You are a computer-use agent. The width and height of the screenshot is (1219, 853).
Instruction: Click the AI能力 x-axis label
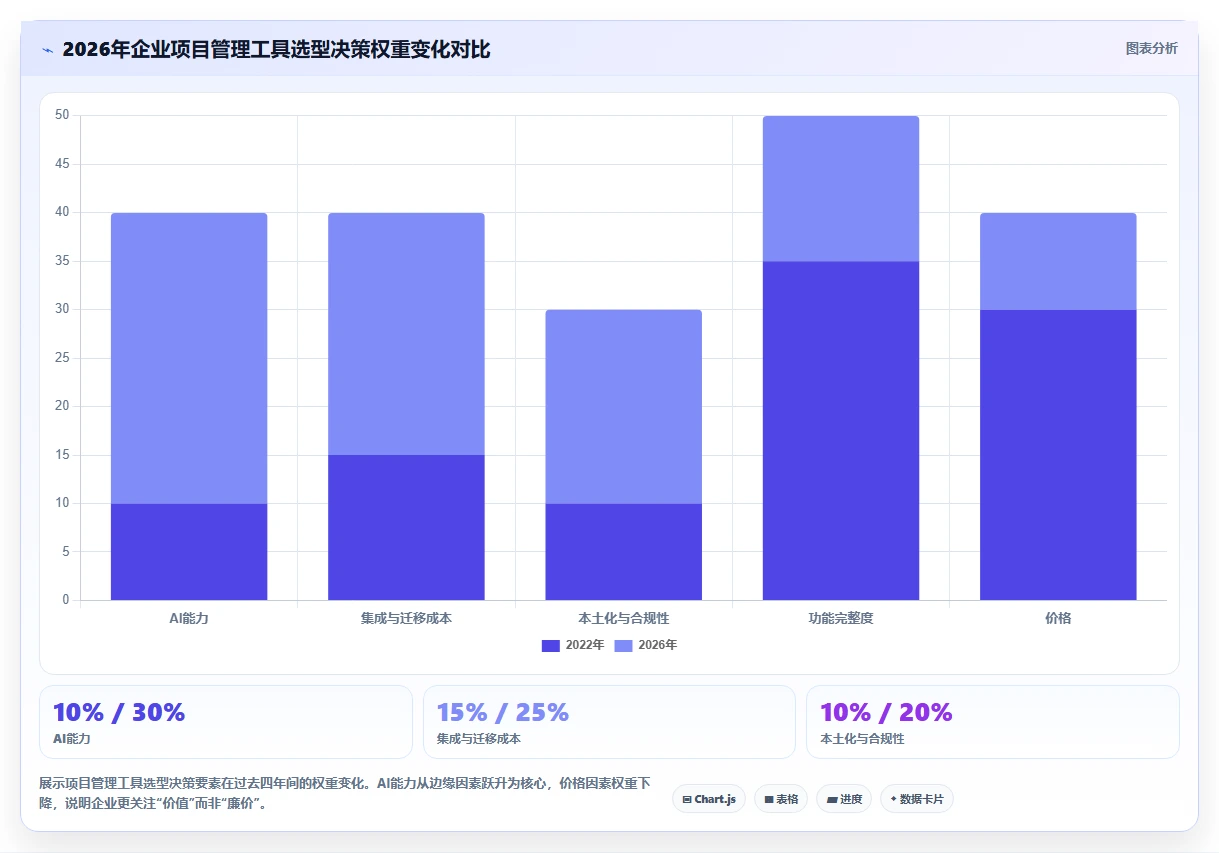(x=189, y=618)
